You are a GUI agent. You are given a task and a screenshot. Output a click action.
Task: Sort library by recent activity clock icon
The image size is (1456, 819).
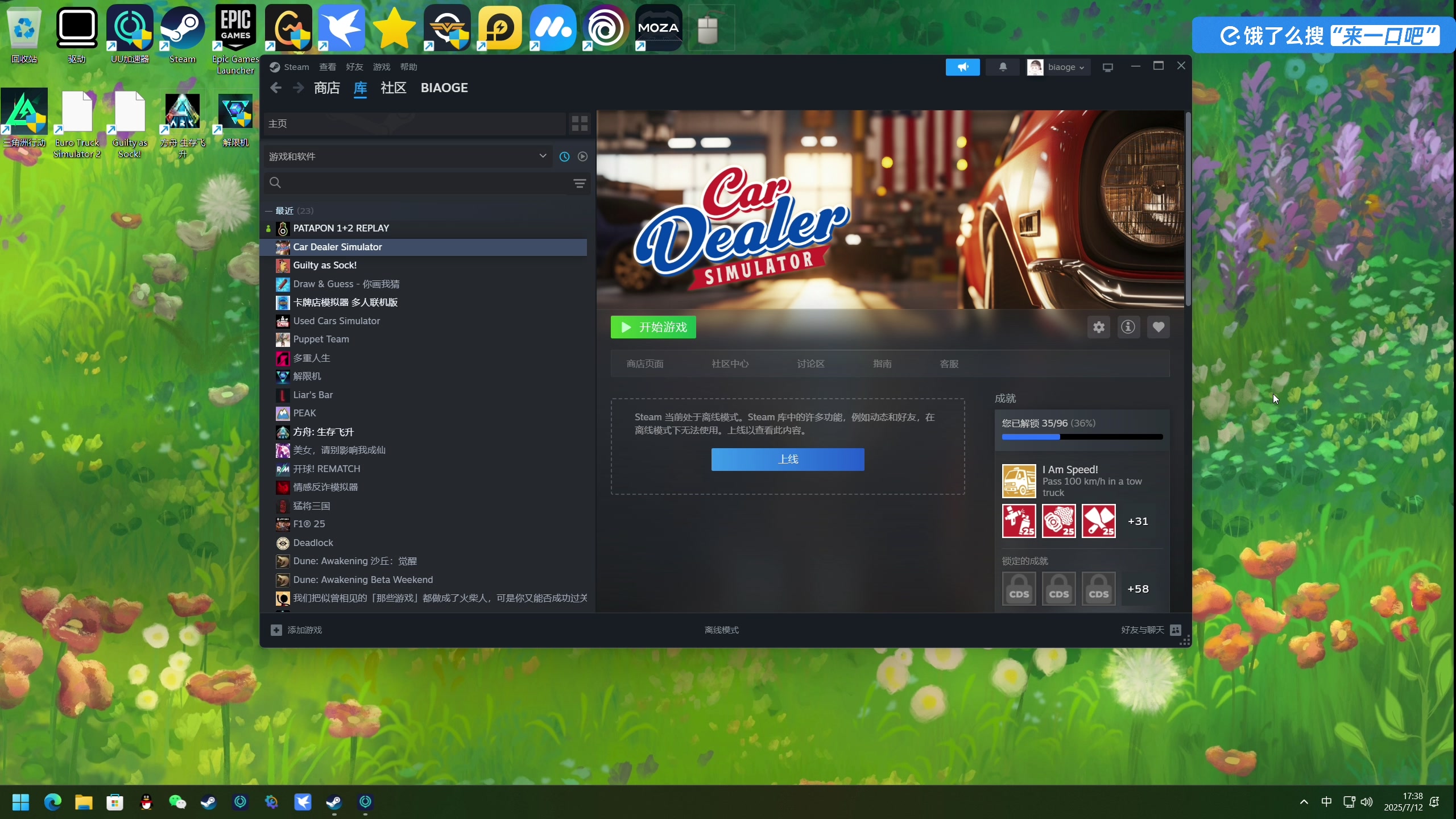point(564,156)
